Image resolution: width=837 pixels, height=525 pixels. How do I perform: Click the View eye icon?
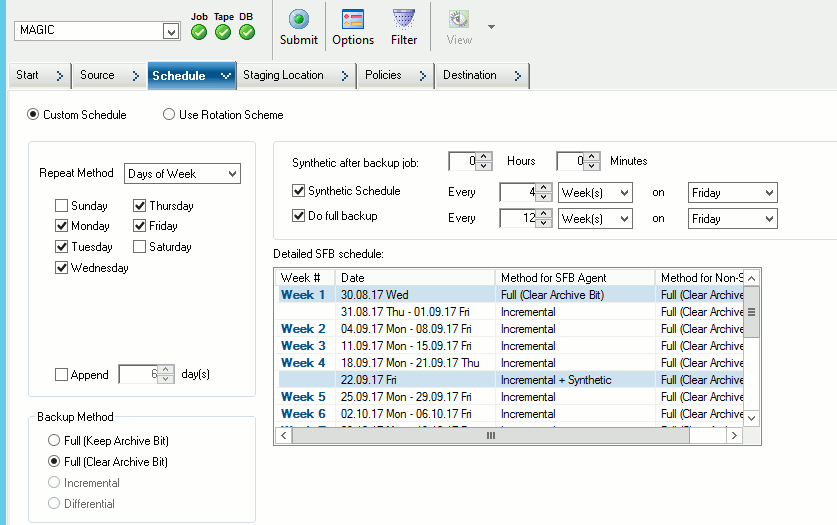click(x=459, y=20)
